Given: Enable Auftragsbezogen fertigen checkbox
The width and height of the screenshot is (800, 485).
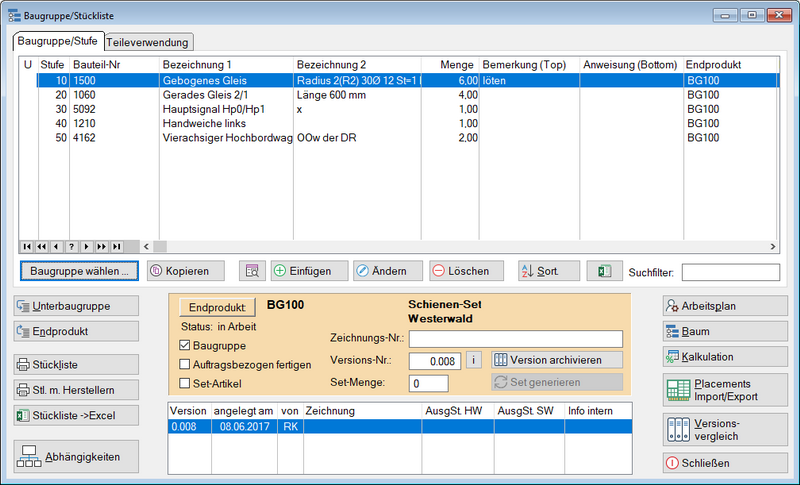Looking at the screenshot, I should tap(184, 364).
